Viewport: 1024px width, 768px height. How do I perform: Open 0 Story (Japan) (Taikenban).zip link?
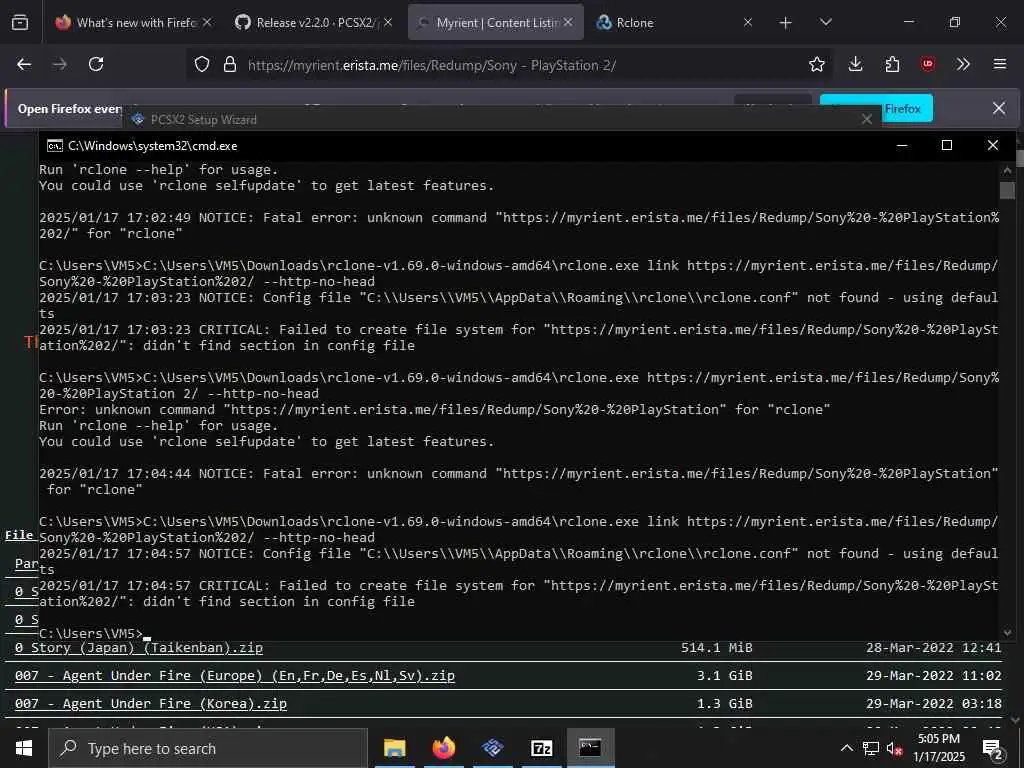pyautogui.click(x=138, y=648)
